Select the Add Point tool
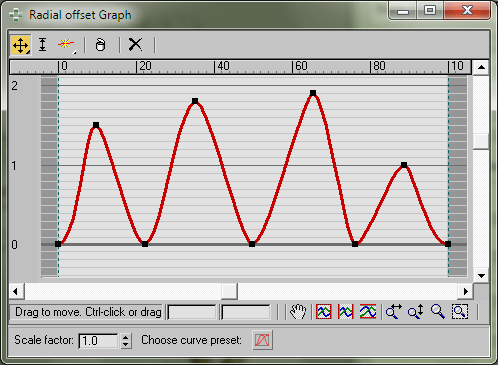The height and width of the screenshot is (365, 498). click(x=66, y=45)
